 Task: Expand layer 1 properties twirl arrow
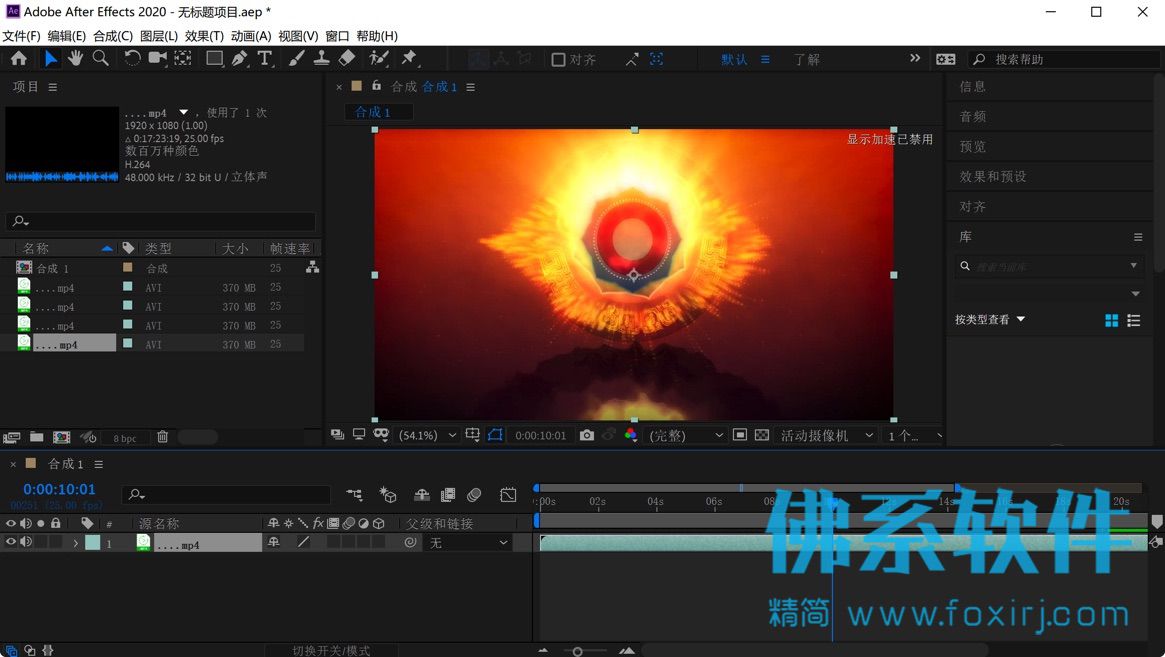coord(76,543)
